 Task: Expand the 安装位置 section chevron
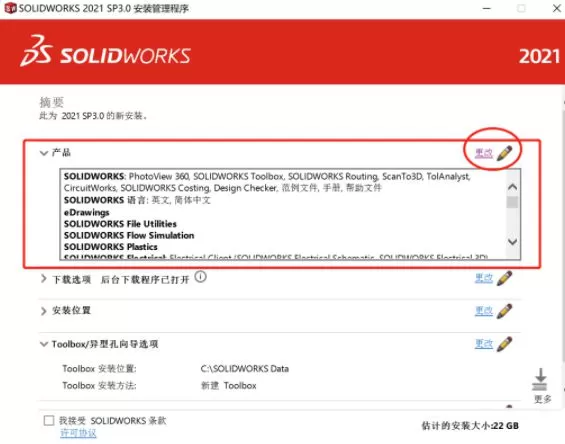44,311
